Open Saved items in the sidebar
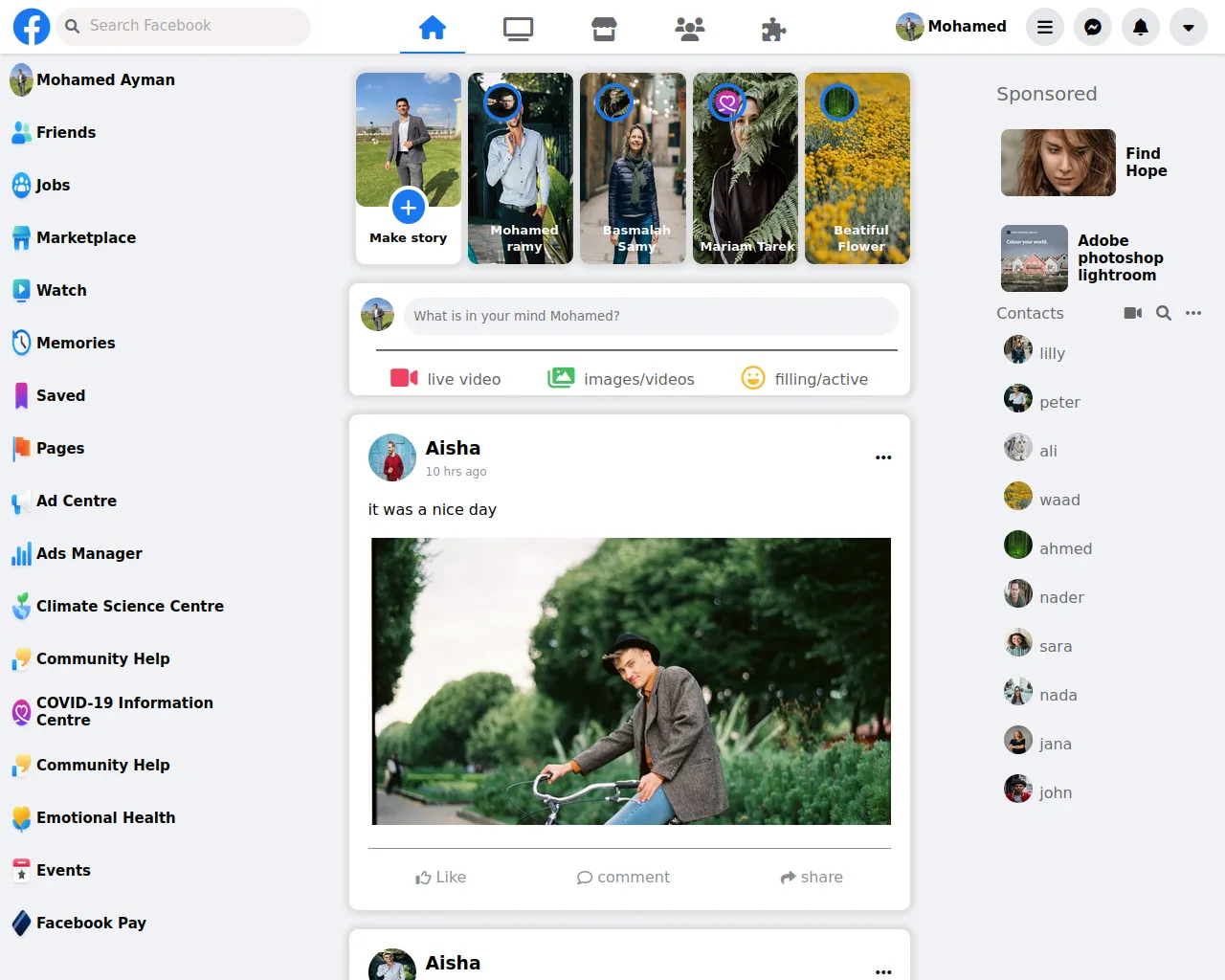 click(48, 396)
